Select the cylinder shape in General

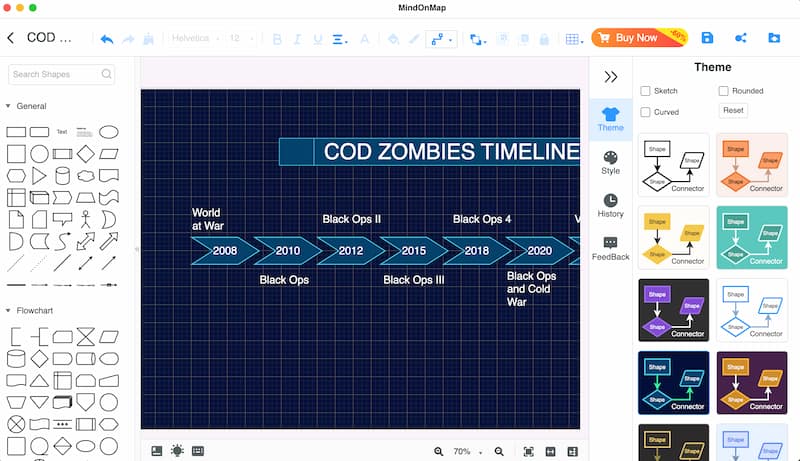coord(62,175)
